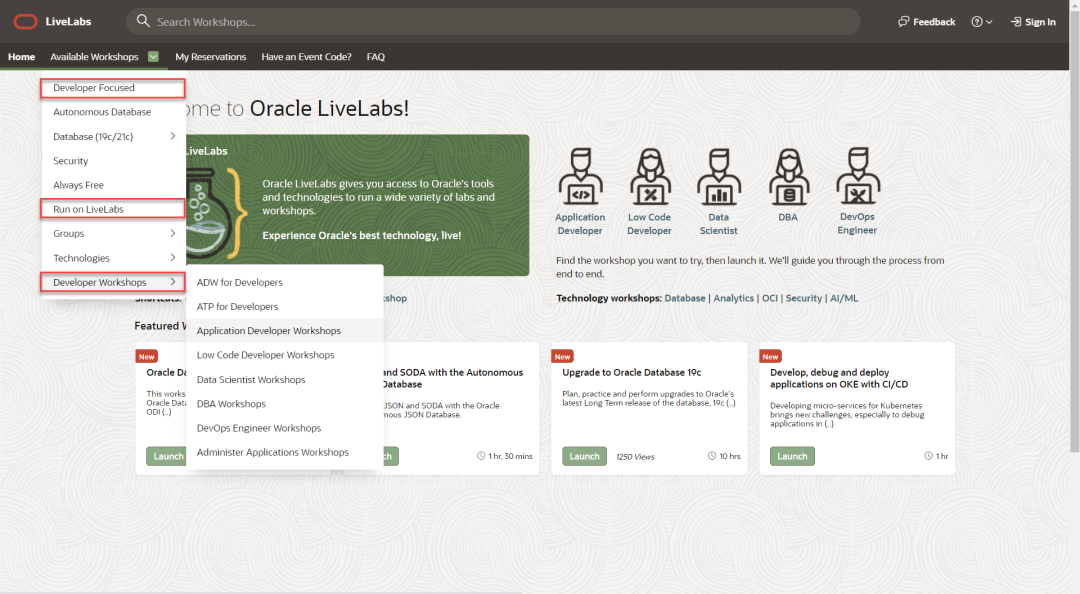Expand the Database (19c/21c) submenu
This screenshot has height=594, width=1080.
173,136
